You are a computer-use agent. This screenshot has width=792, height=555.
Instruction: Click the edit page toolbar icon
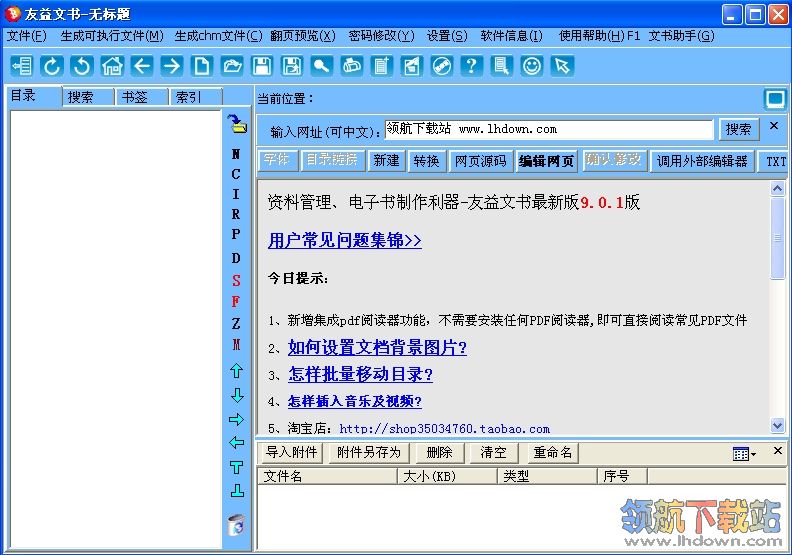click(412, 66)
